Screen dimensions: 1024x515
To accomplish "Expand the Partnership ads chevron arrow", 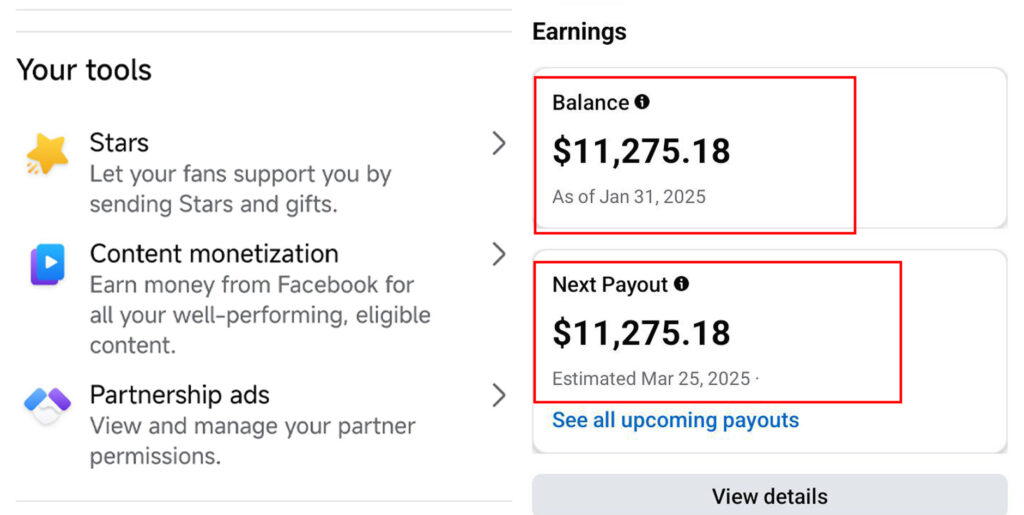I will coord(499,396).
